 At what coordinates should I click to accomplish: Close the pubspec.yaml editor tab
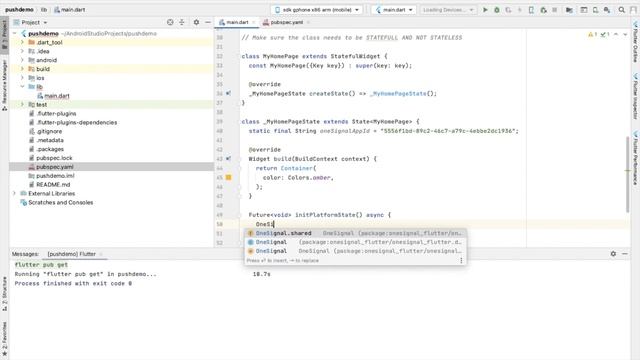coord(308,22)
